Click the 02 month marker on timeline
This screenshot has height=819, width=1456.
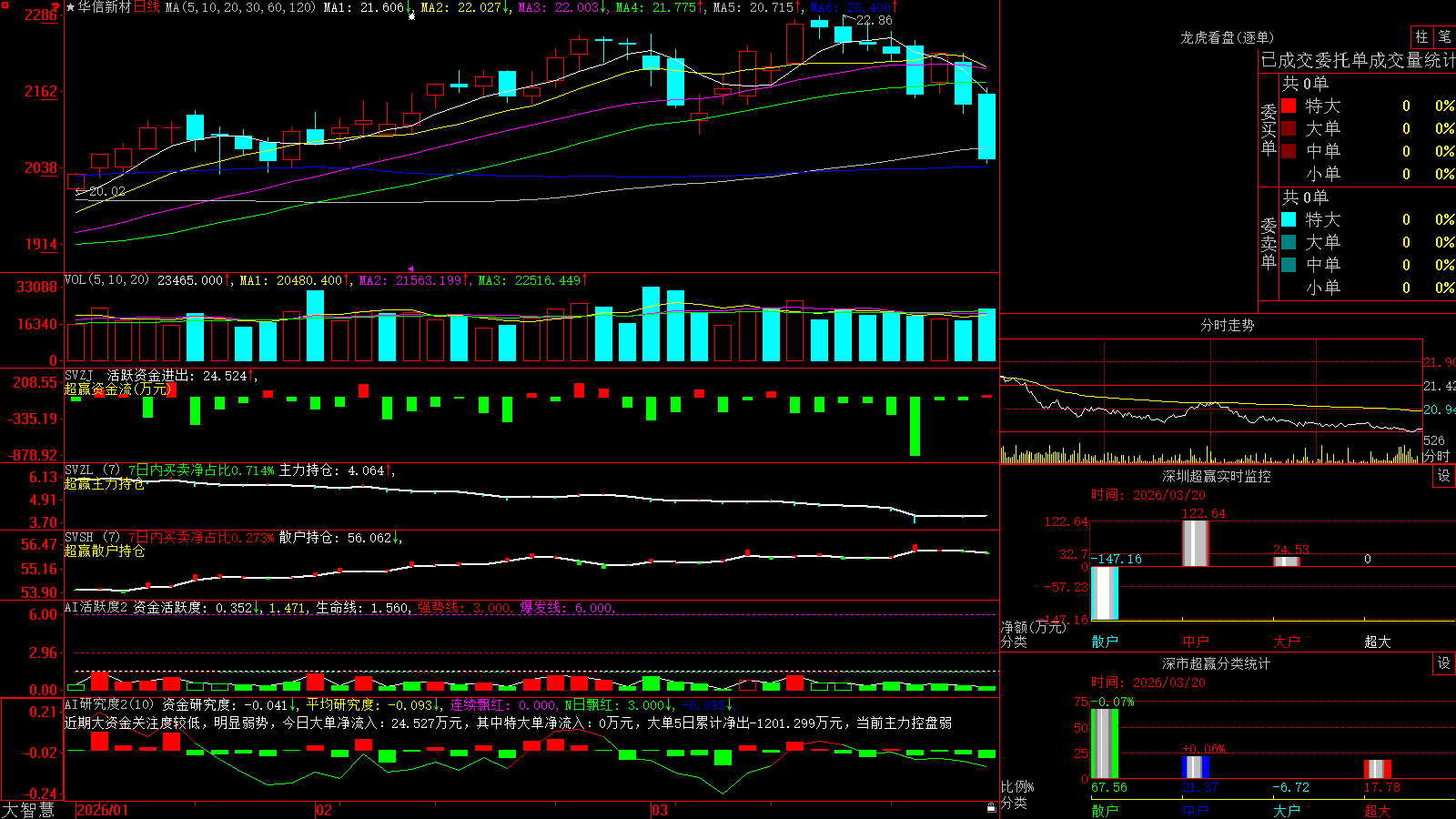(x=323, y=810)
